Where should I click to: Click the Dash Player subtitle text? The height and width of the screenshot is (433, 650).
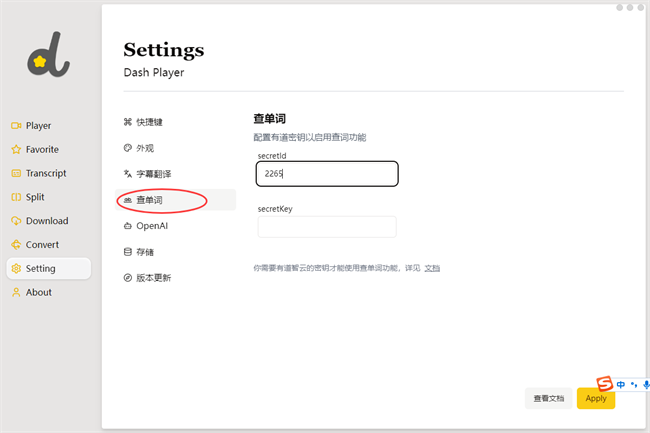154,73
